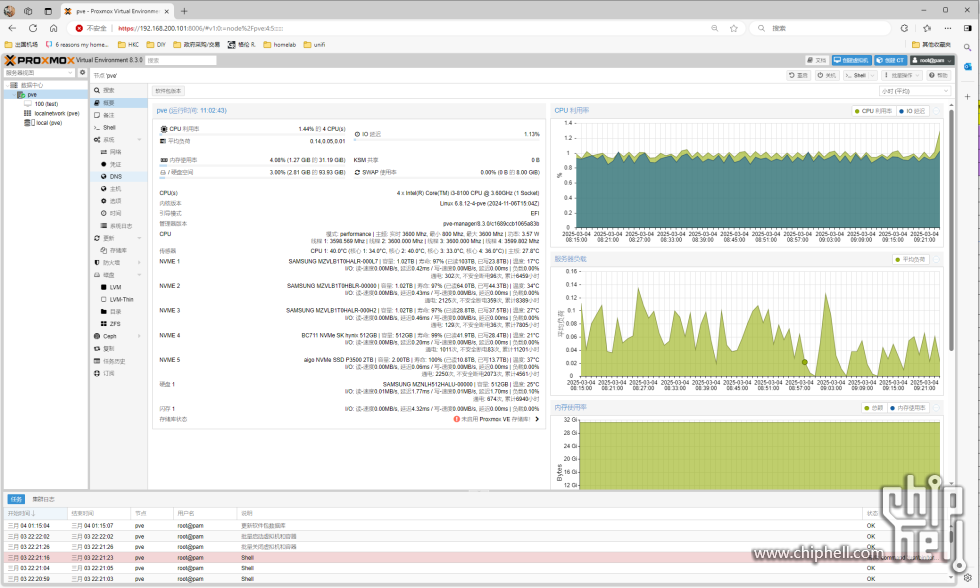Toggle 总额 legend in memory chart
Screen dimensions: 980x588
tap(874, 408)
